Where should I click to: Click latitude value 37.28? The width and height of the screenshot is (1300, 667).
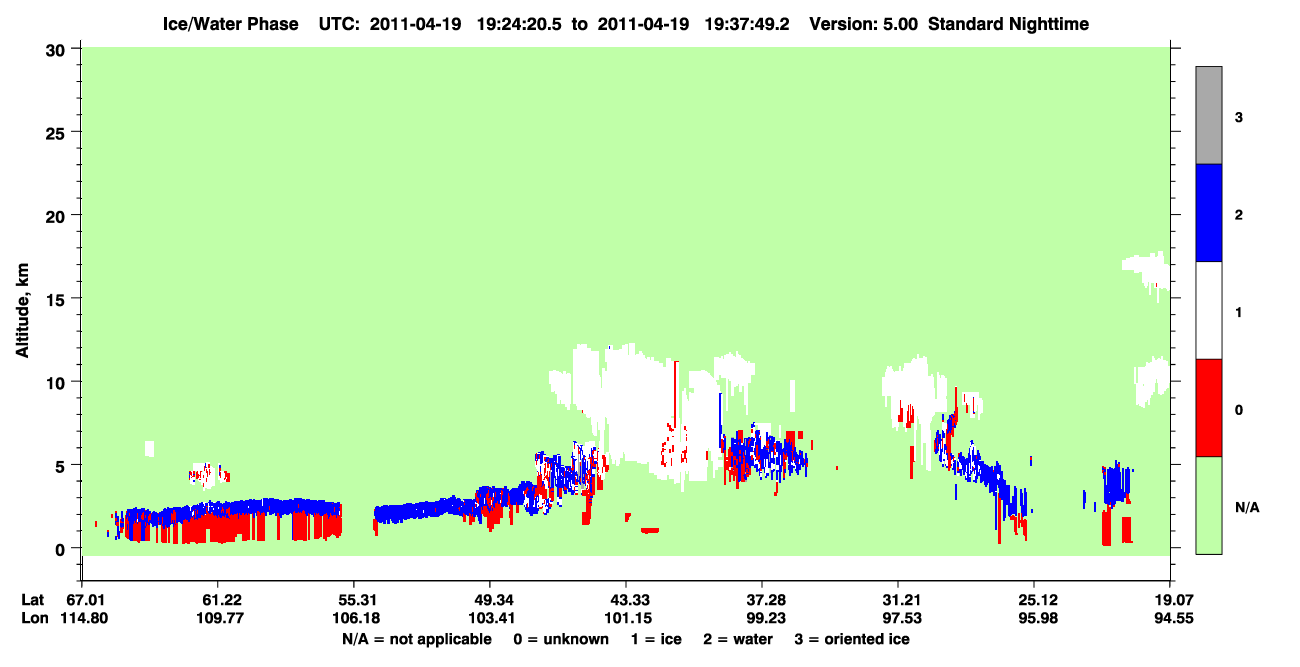tap(762, 600)
